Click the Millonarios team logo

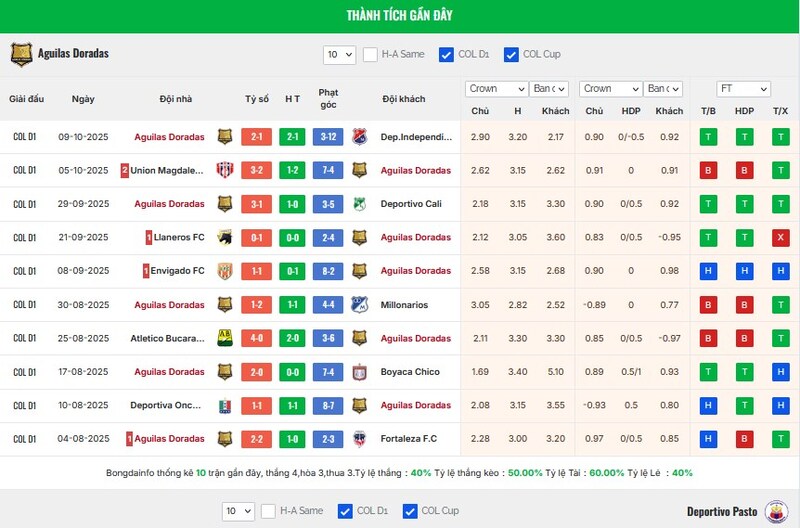[x=359, y=305]
